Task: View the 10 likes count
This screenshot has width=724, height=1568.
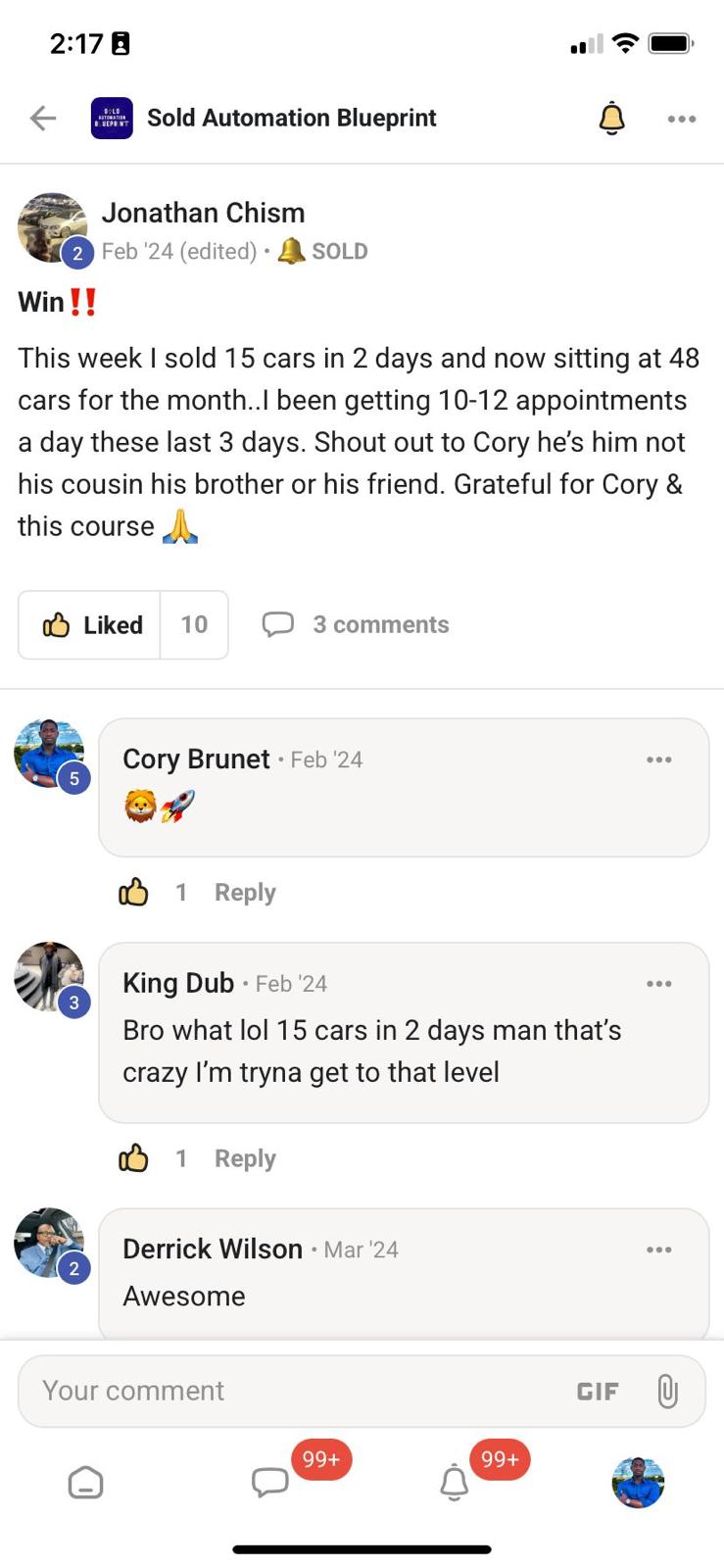Action: coord(194,625)
